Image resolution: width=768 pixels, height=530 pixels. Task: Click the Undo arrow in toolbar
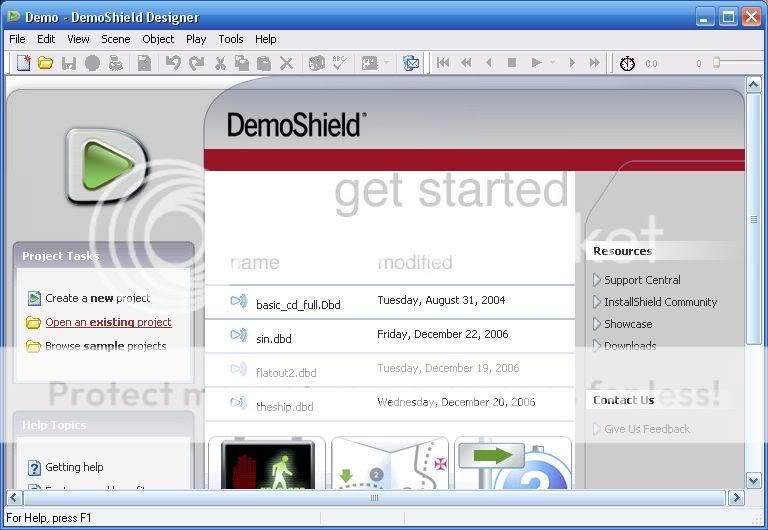[173, 63]
